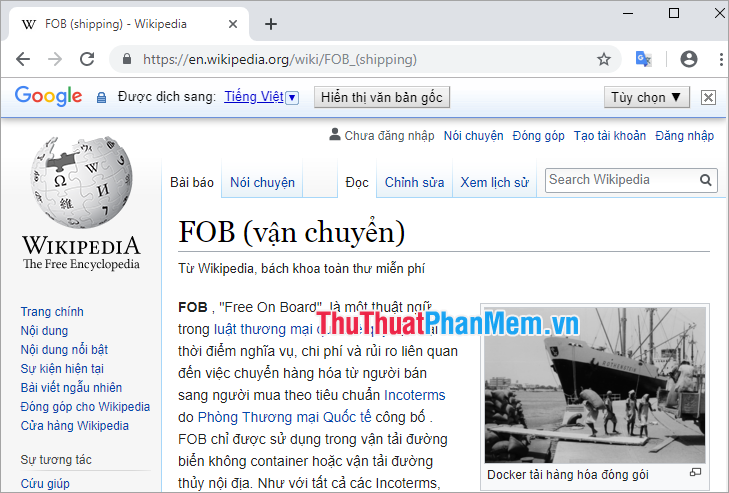The image size is (729, 493).
Task: Open the Nội dung sidebar link
Action: 44,331
